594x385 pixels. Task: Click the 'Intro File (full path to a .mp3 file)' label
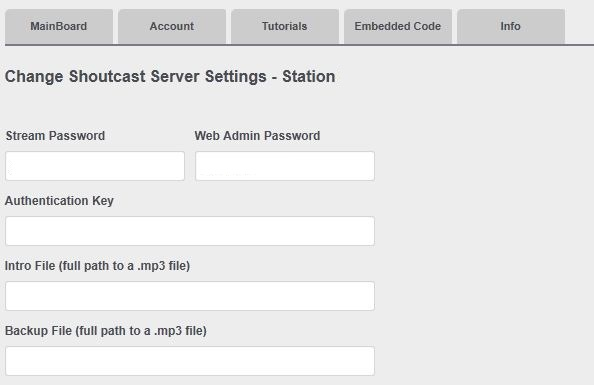[97, 266]
